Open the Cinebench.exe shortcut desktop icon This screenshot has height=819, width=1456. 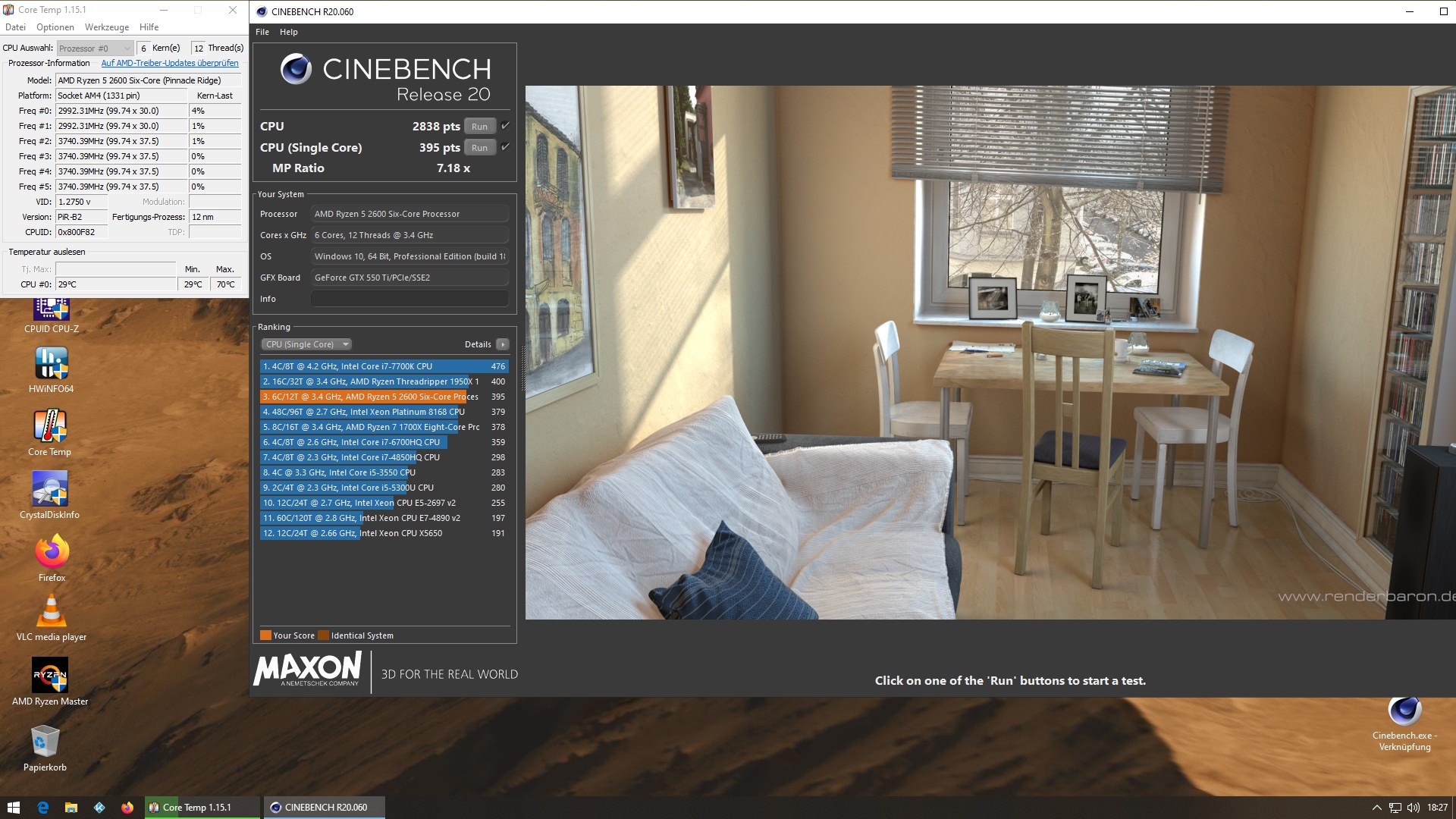coord(1404,711)
